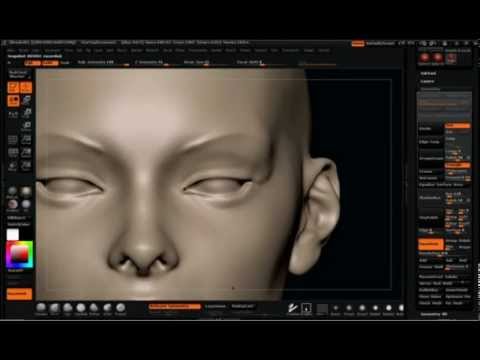
Task: Adjust the Rgb Intensity slider
Action: (103, 63)
